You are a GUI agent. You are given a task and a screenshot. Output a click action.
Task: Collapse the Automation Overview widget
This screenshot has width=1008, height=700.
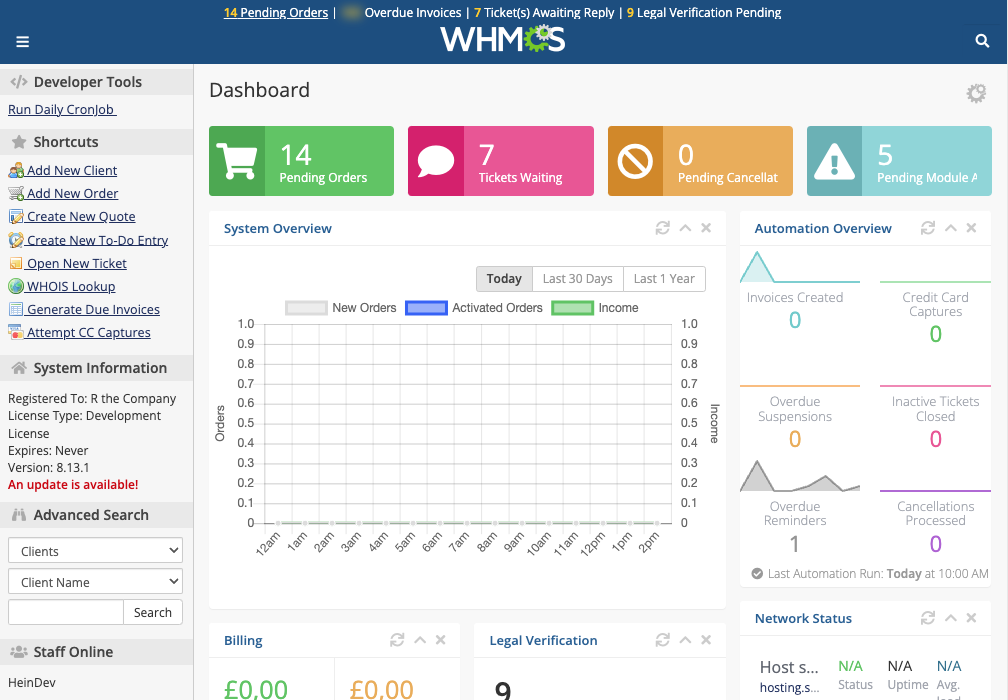[x=950, y=228]
